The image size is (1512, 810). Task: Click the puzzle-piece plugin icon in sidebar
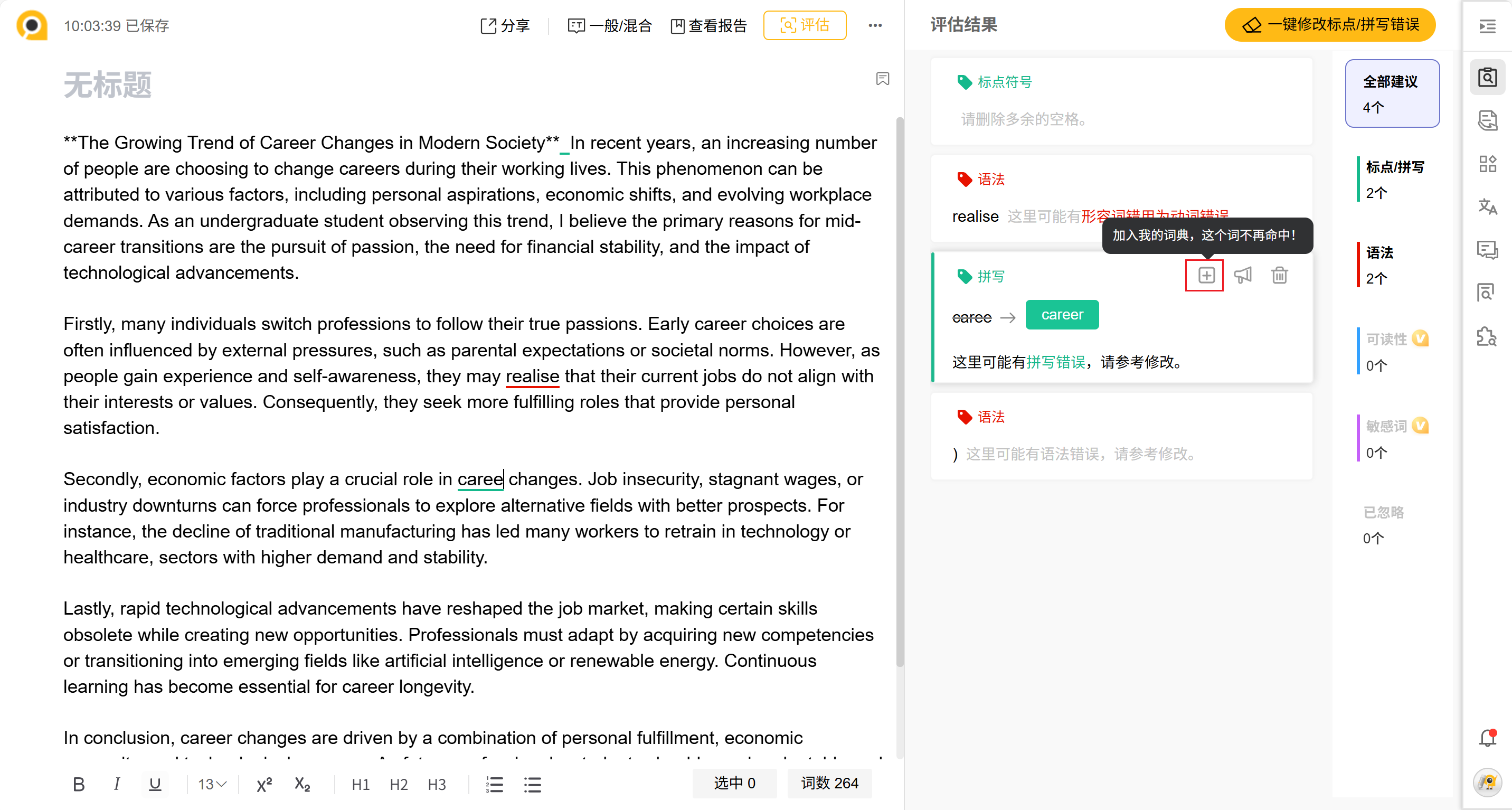coord(1487,336)
